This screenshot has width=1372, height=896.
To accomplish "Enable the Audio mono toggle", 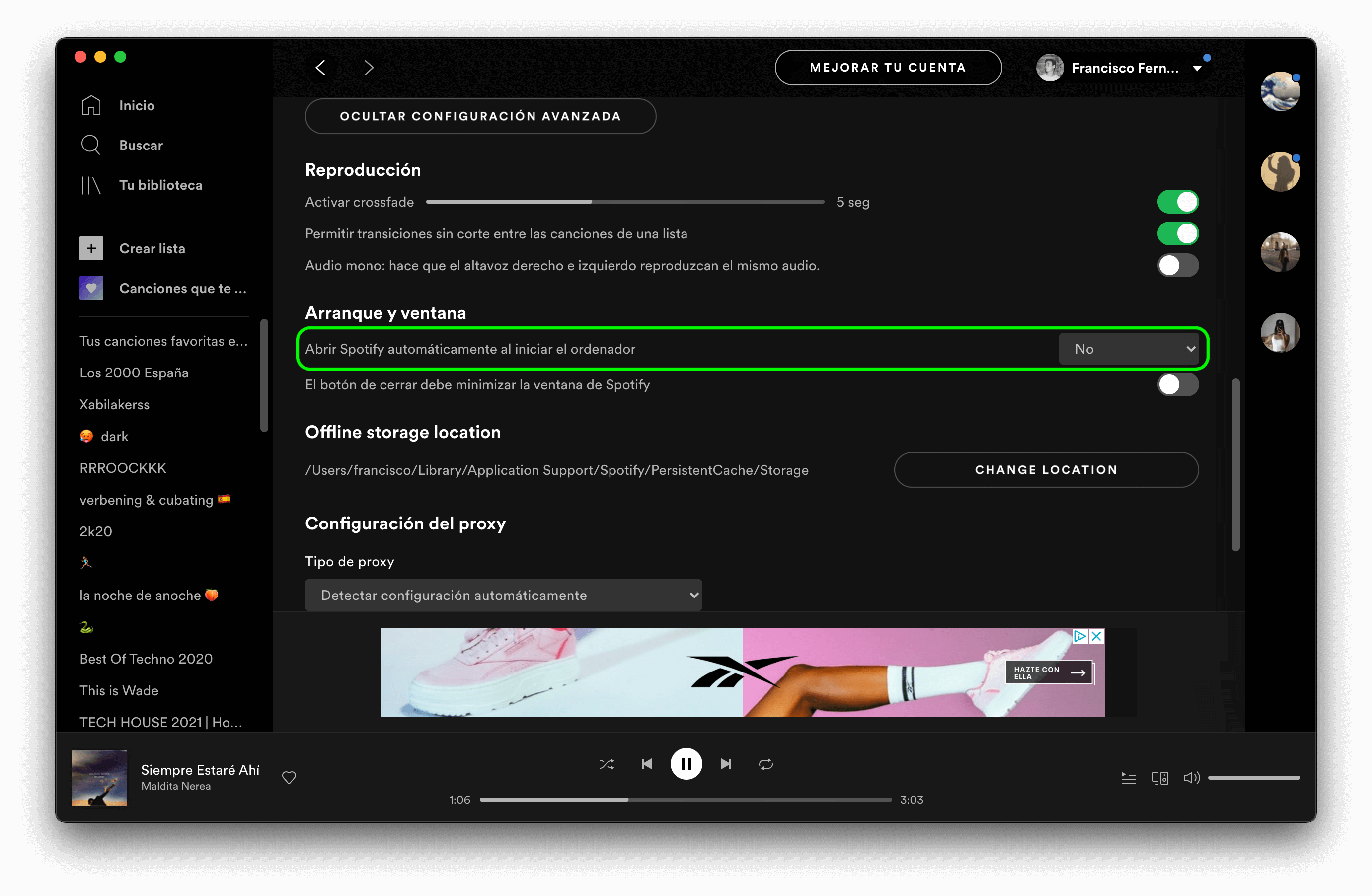I will coord(1177,266).
